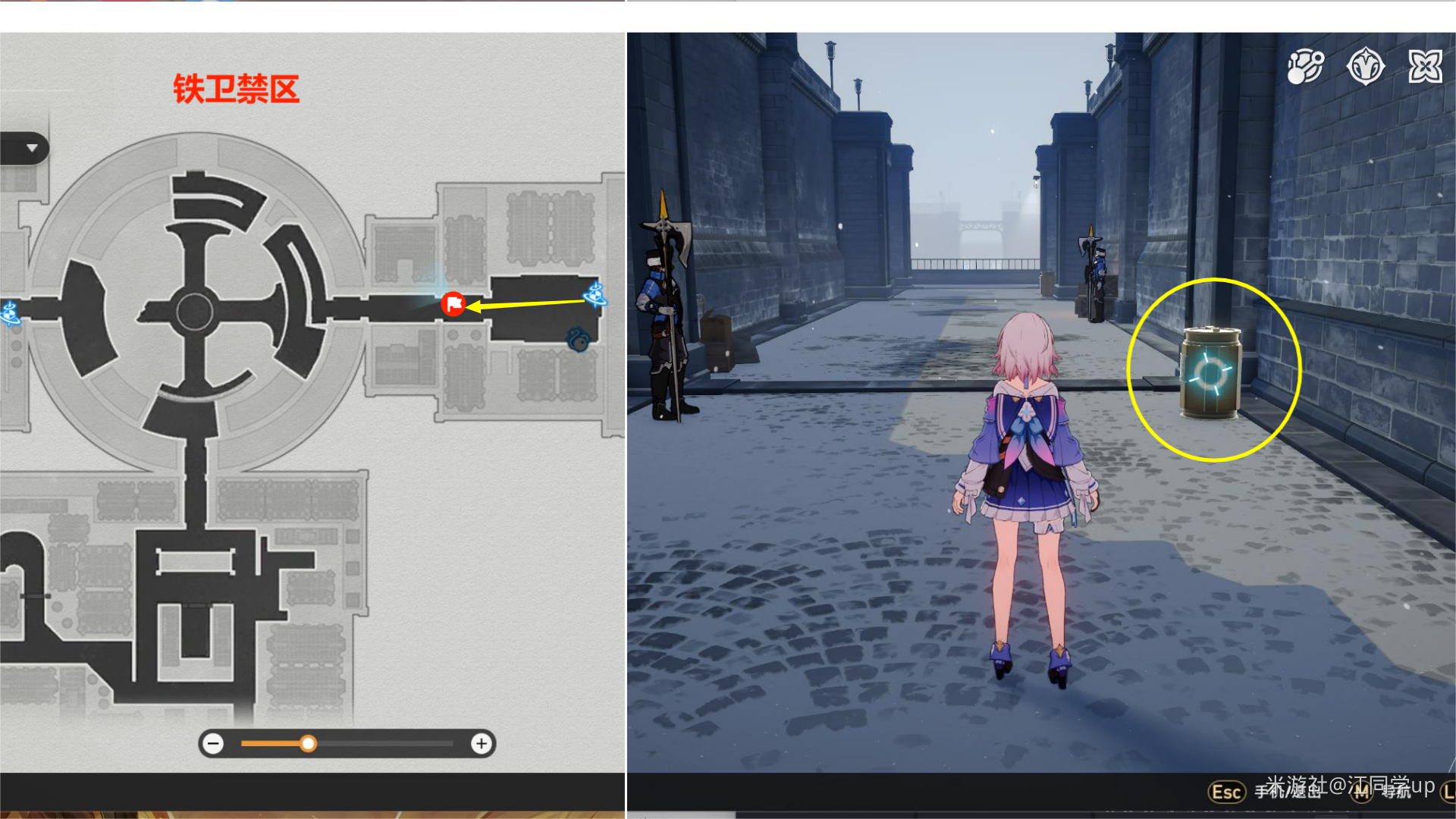Adjust the orange map zoom slider handle
Image resolution: width=1456 pixels, height=819 pixels.
click(x=308, y=744)
